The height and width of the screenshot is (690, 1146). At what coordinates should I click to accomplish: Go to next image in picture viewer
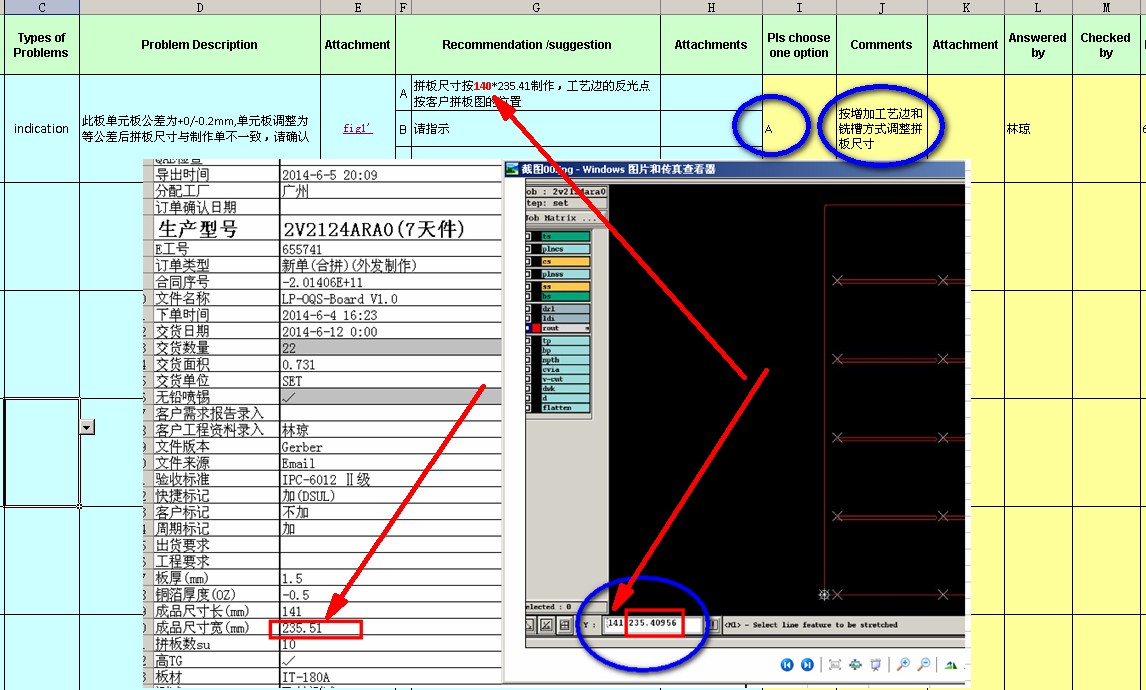pyautogui.click(x=807, y=664)
